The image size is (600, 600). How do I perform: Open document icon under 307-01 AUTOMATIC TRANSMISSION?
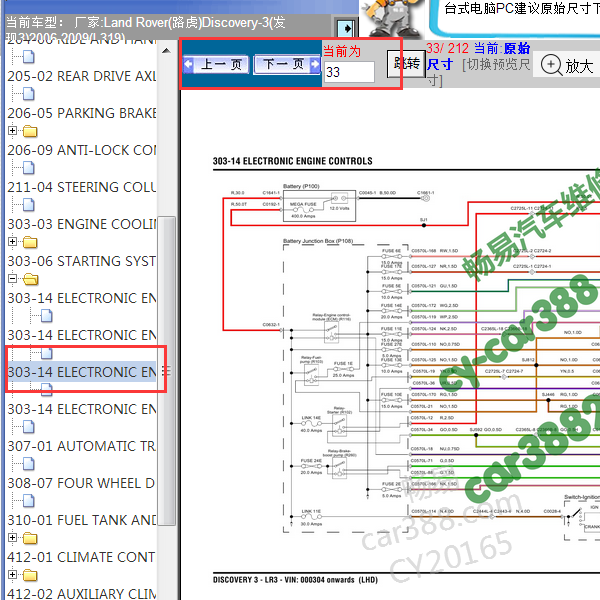29,464
